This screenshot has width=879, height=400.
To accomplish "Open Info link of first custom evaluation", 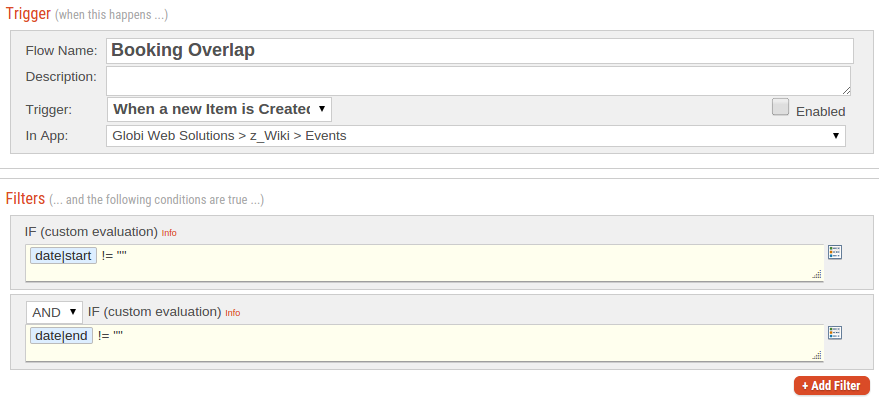I will pyautogui.click(x=169, y=232).
